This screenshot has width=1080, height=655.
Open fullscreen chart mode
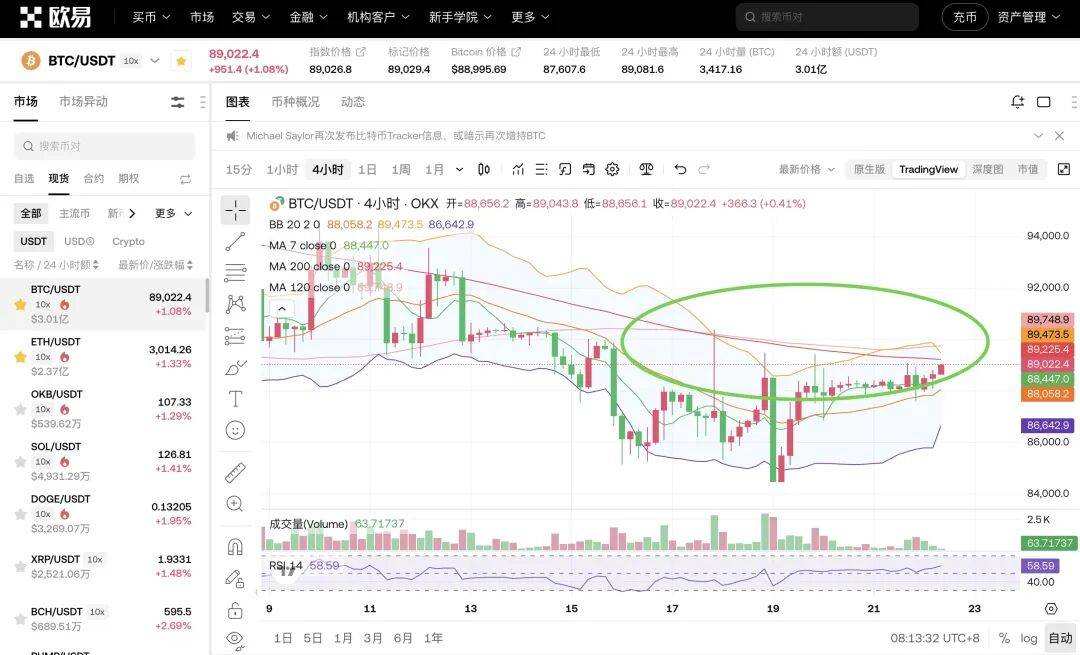click(1063, 169)
